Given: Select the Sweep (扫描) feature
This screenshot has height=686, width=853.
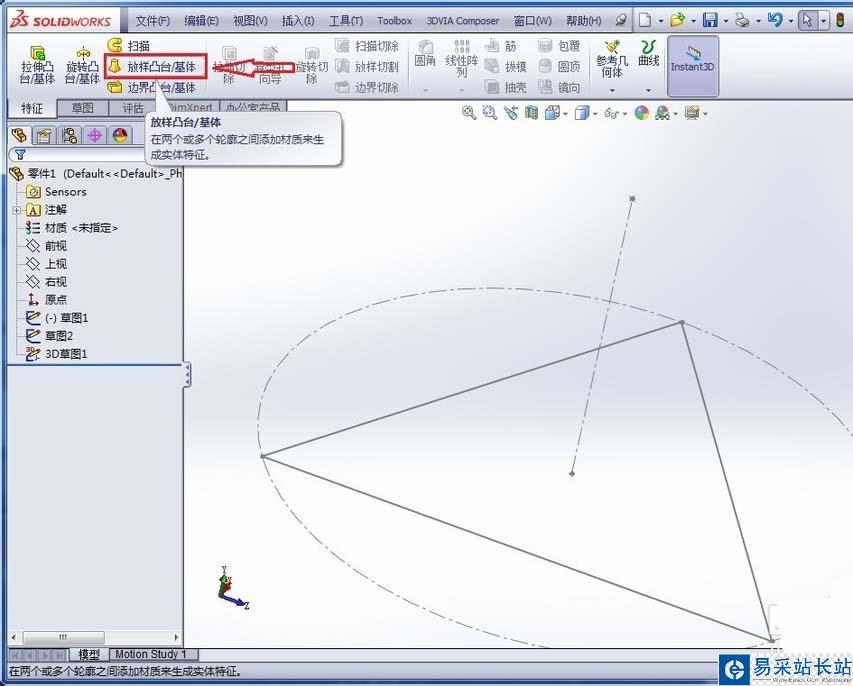Looking at the screenshot, I should point(128,45).
